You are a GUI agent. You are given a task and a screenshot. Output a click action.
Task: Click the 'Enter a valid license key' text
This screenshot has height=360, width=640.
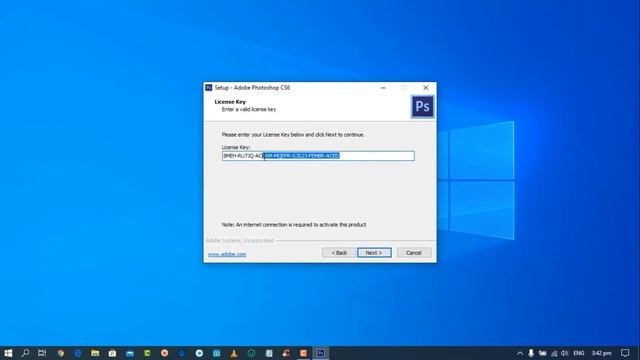point(249,109)
